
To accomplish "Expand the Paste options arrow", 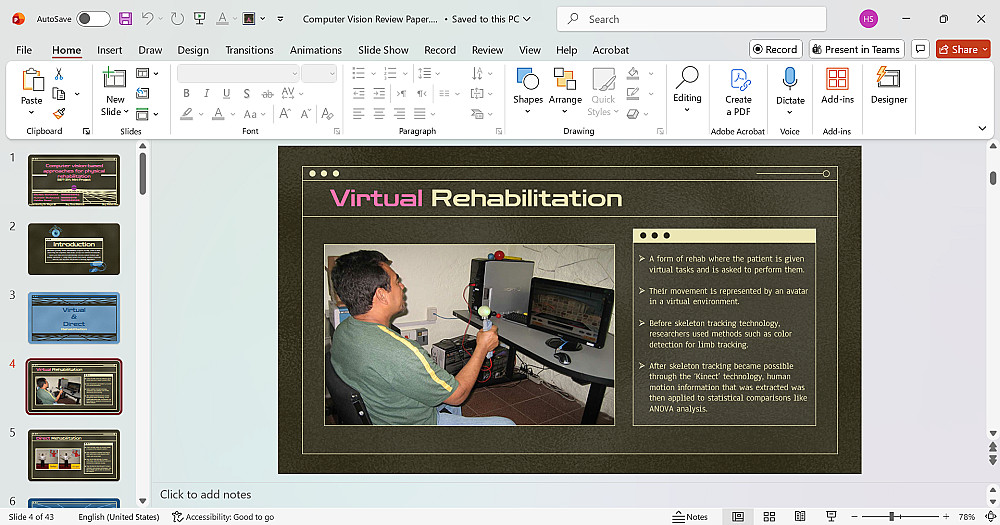I will click(31, 113).
